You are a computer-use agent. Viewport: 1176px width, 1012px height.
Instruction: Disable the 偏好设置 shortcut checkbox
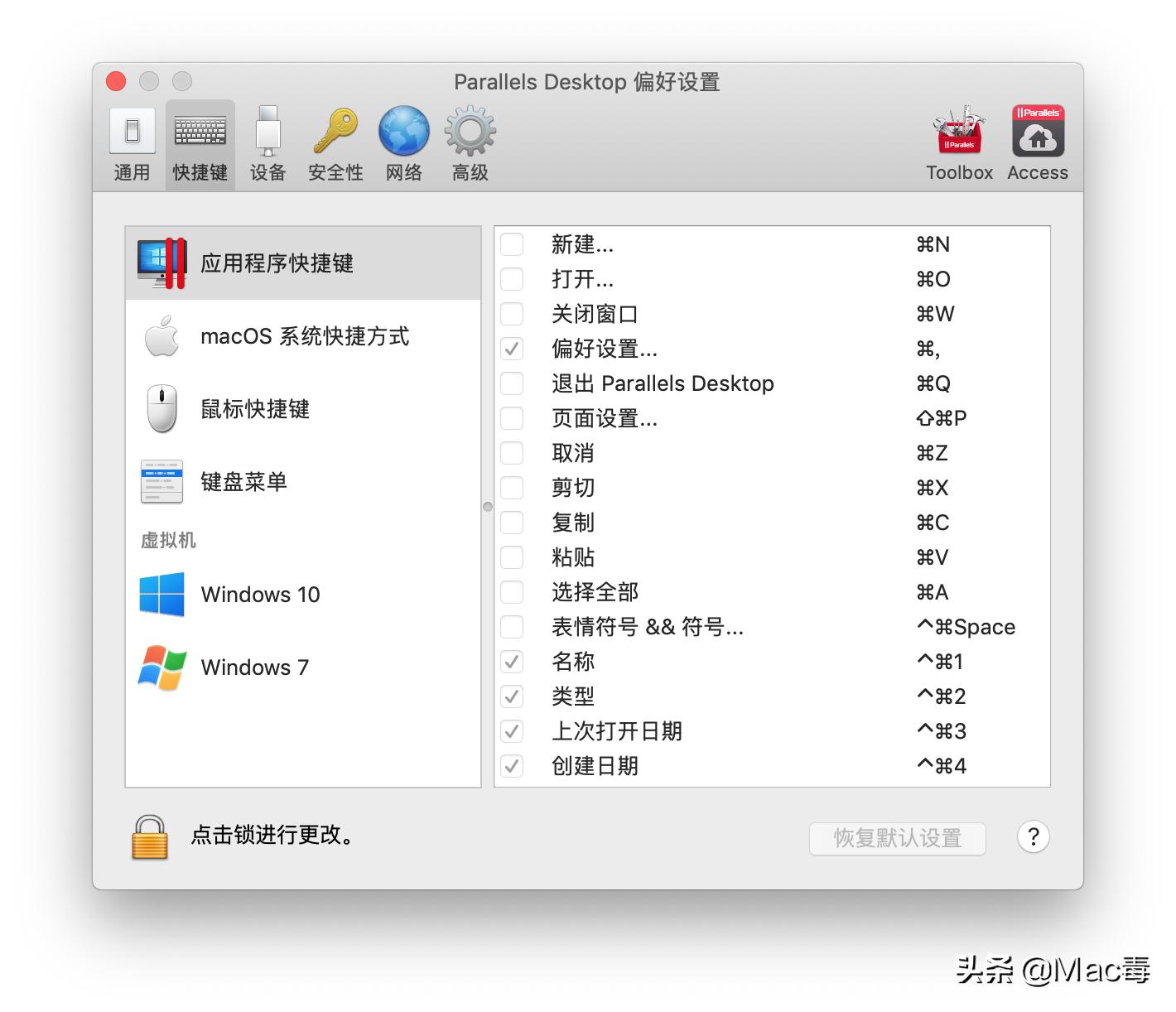click(511, 349)
